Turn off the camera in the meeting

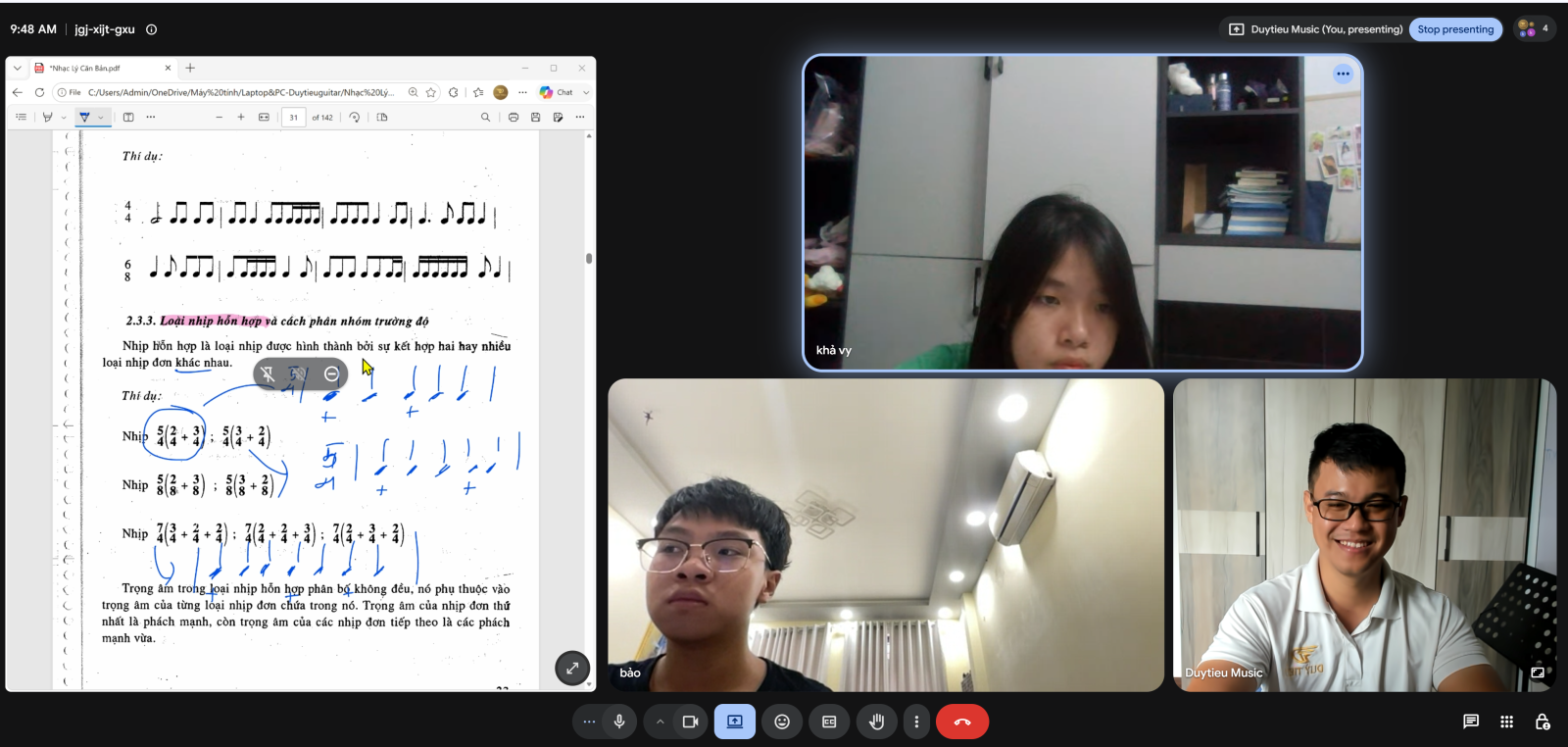coord(690,722)
